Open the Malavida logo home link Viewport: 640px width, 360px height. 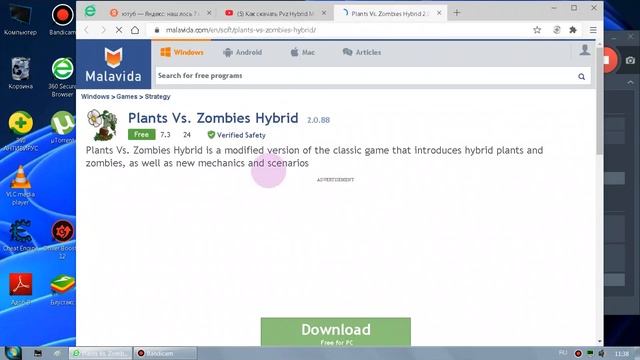pyautogui.click(x=113, y=64)
